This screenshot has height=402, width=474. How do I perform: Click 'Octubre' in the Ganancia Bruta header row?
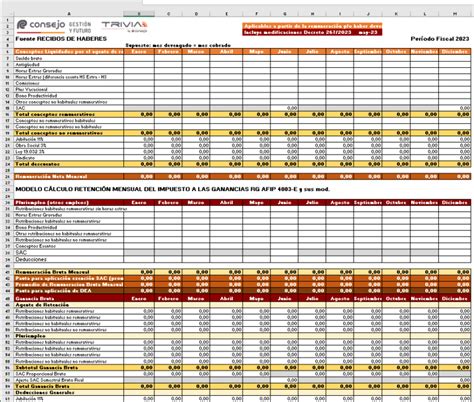396,299
